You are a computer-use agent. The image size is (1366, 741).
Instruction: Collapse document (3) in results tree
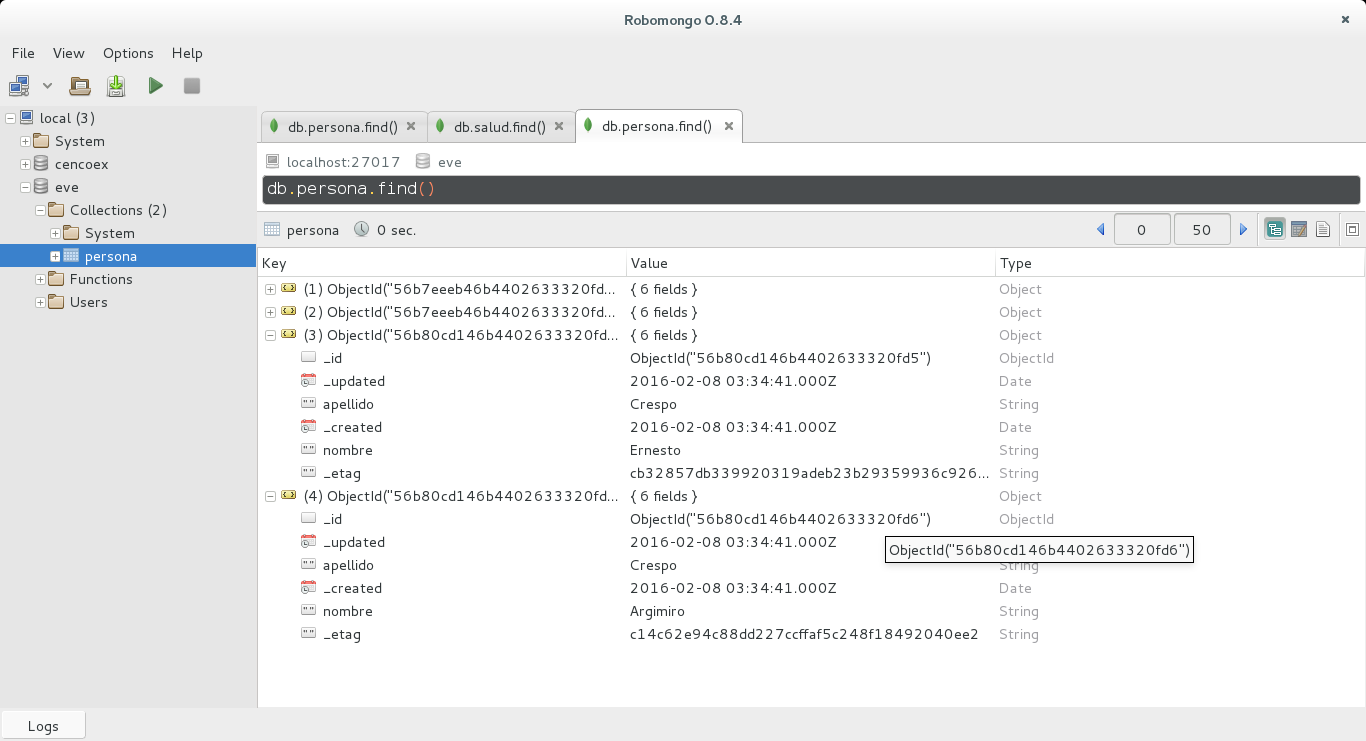(270, 335)
